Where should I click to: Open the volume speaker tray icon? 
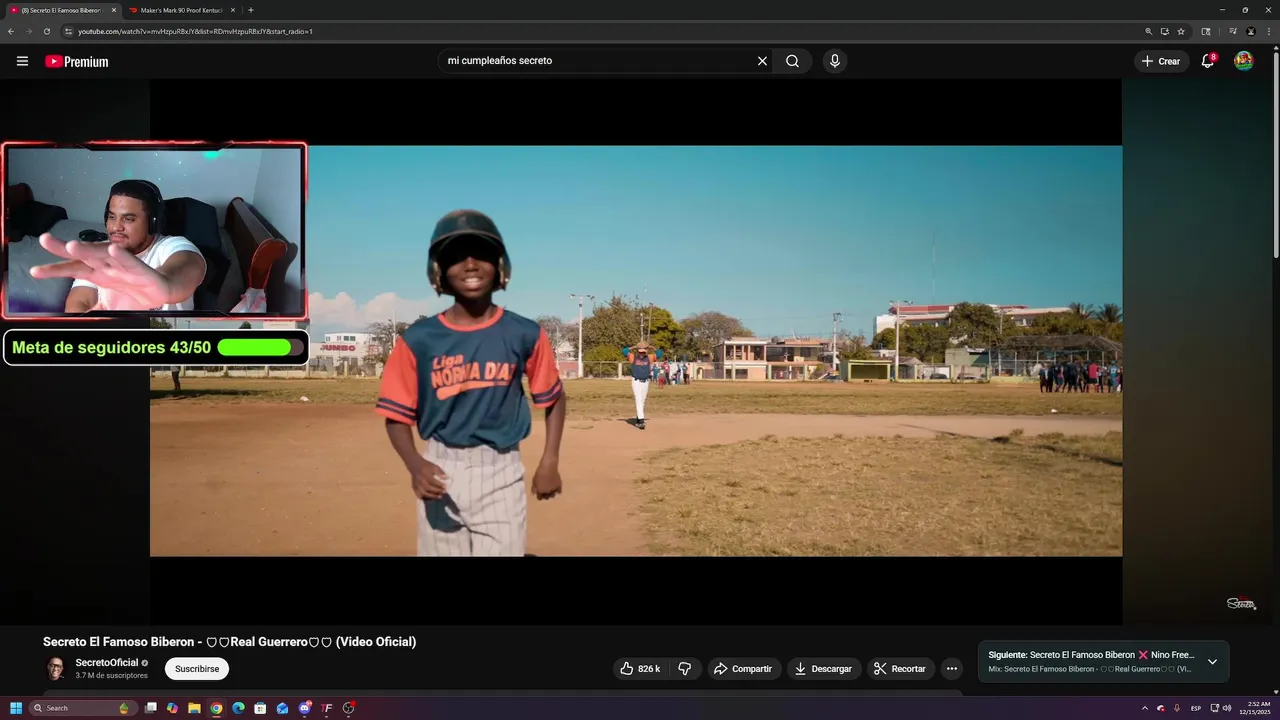[x=1227, y=708]
